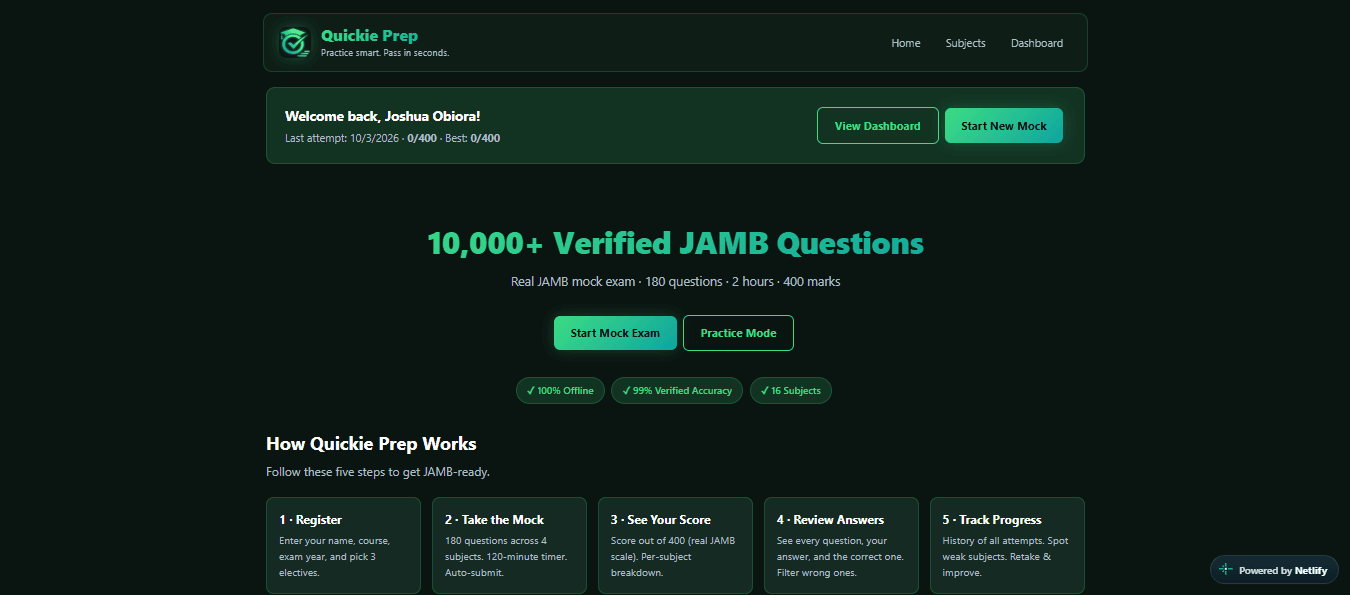Screen dimensions: 1350x595
Task: Click the Quickie Prep graduation cap logo
Action: 294,42
